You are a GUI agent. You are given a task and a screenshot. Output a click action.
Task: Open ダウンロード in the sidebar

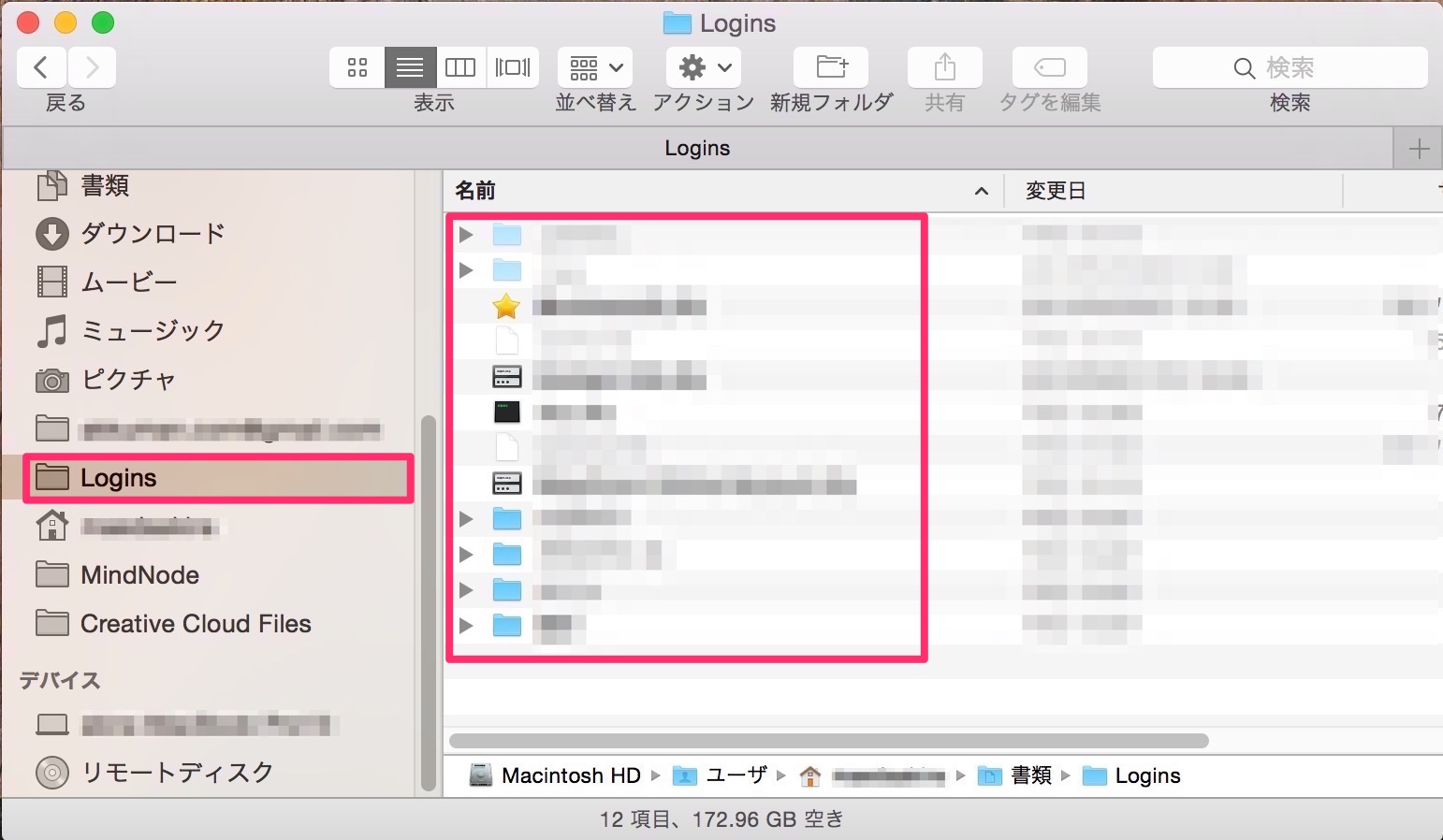pyautogui.click(x=131, y=234)
